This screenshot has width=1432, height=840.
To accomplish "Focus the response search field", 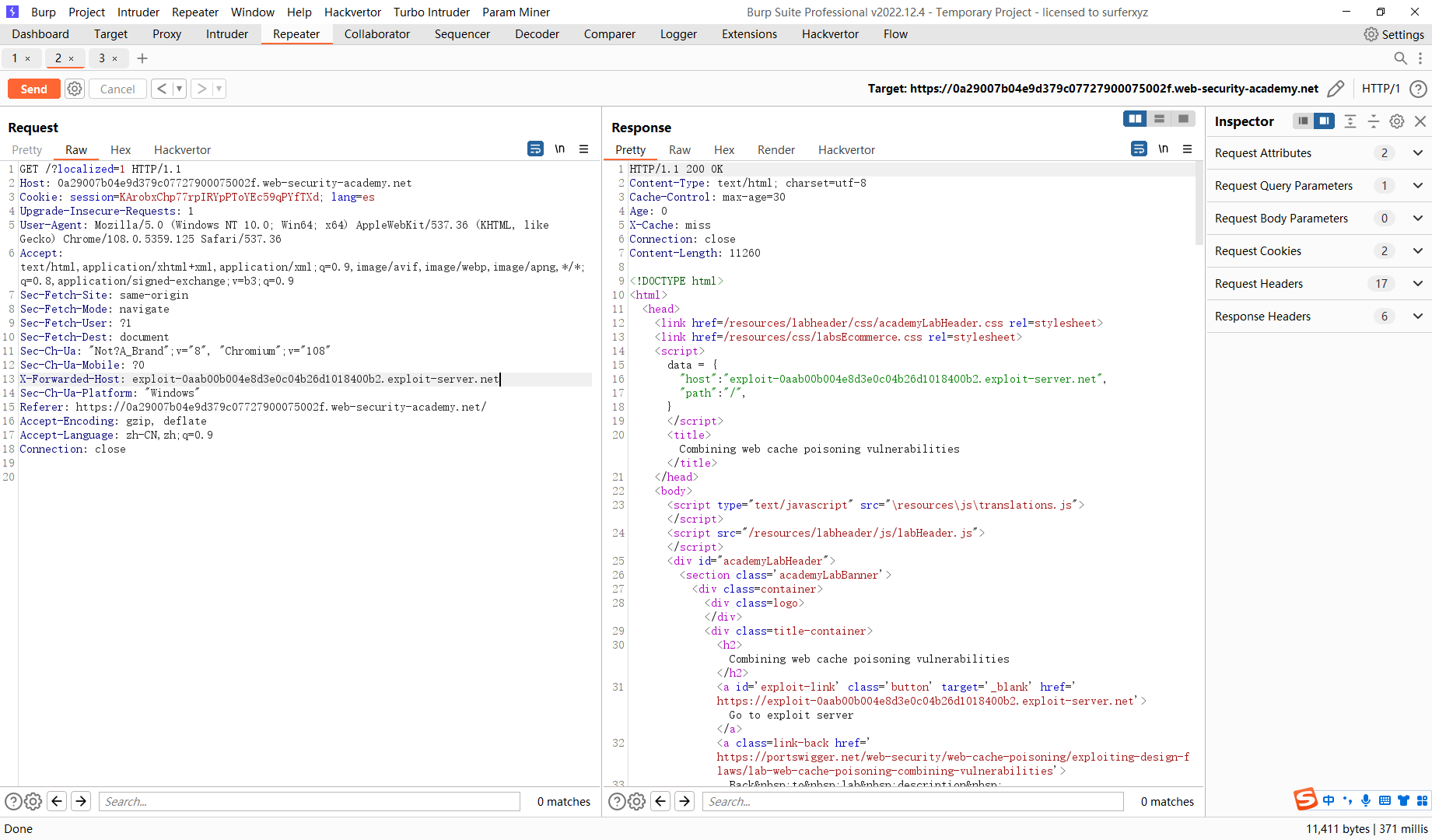I will click(x=913, y=801).
